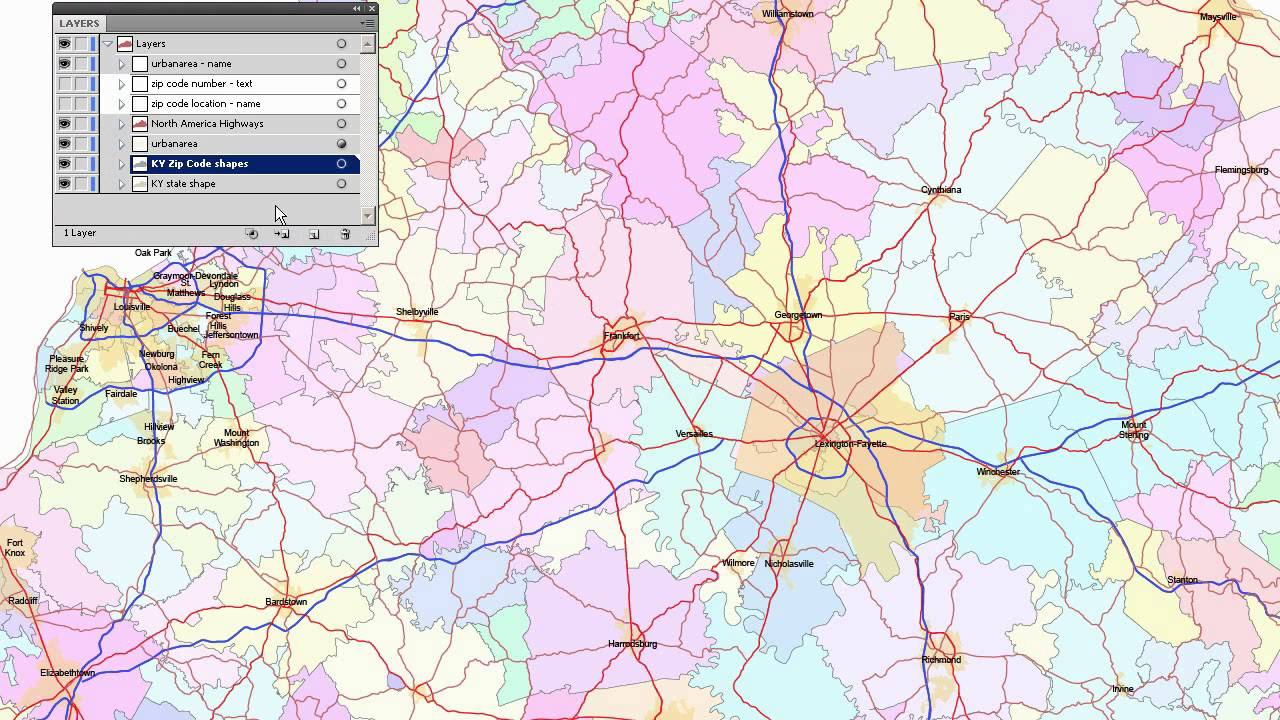Click the Bardstown label on the map
Viewport: 1280px width, 720px height.
point(286,602)
